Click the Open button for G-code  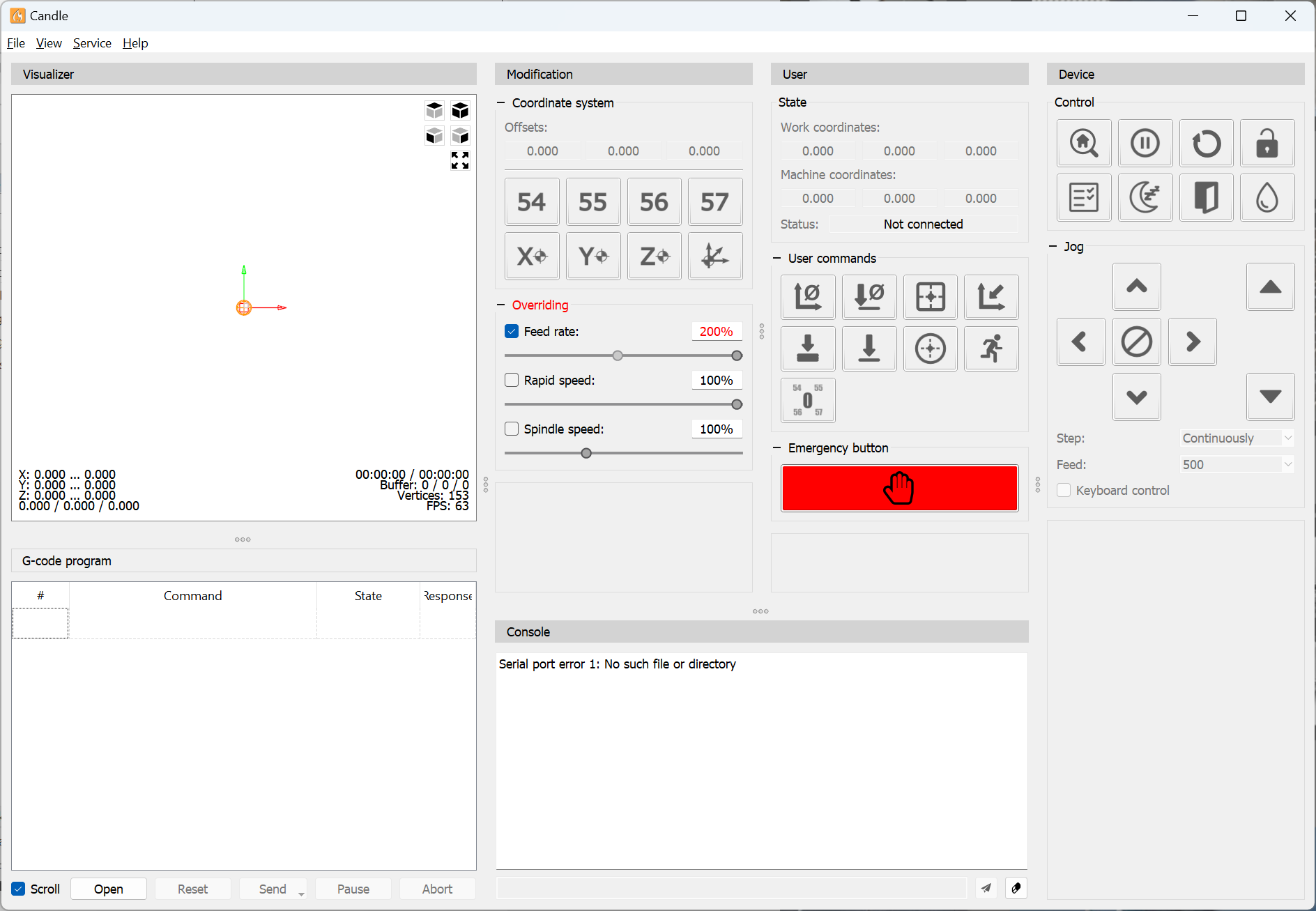(x=109, y=889)
